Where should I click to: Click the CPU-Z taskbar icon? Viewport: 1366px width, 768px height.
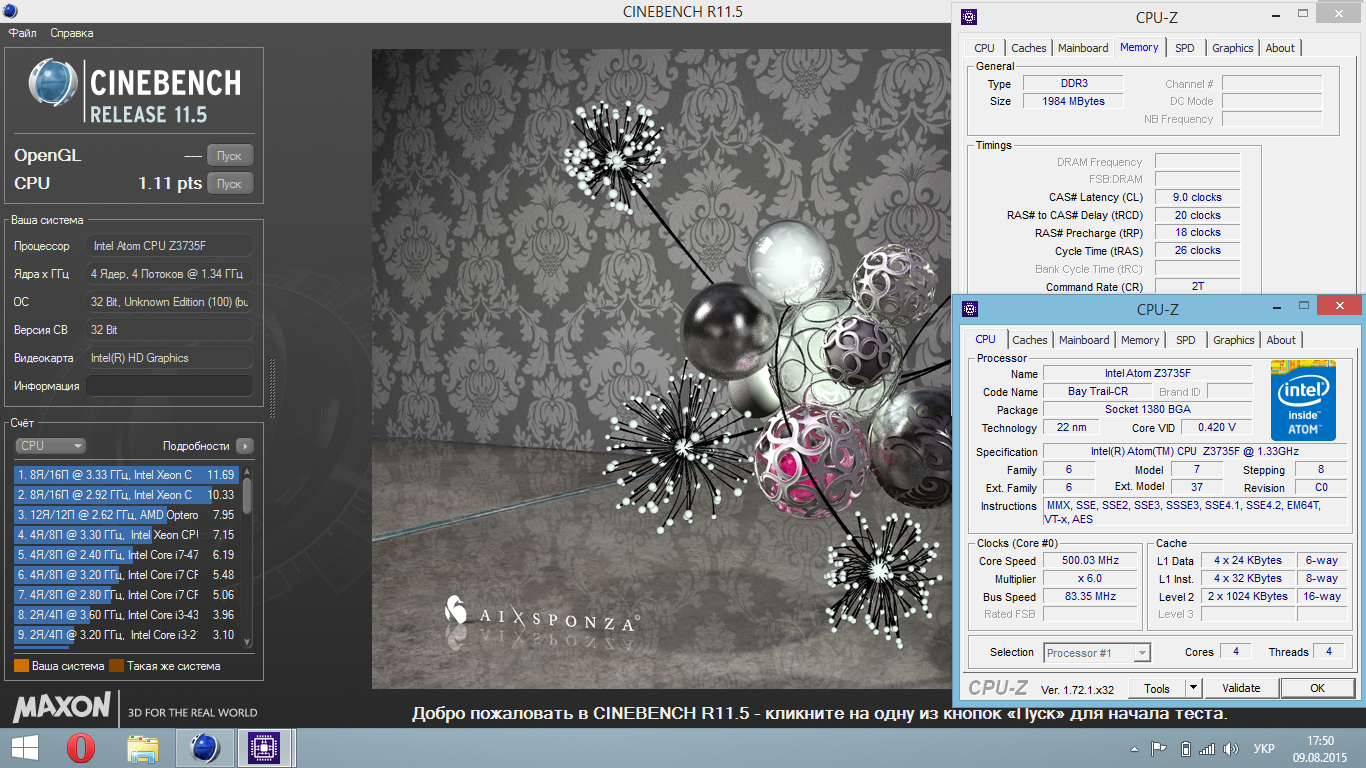point(264,748)
